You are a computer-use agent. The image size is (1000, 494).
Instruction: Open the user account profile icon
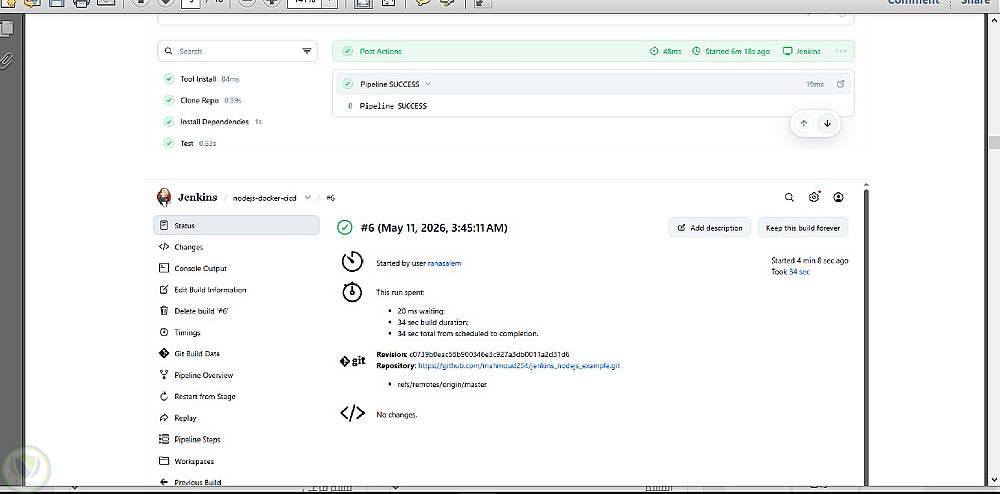pyautogui.click(x=839, y=198)
